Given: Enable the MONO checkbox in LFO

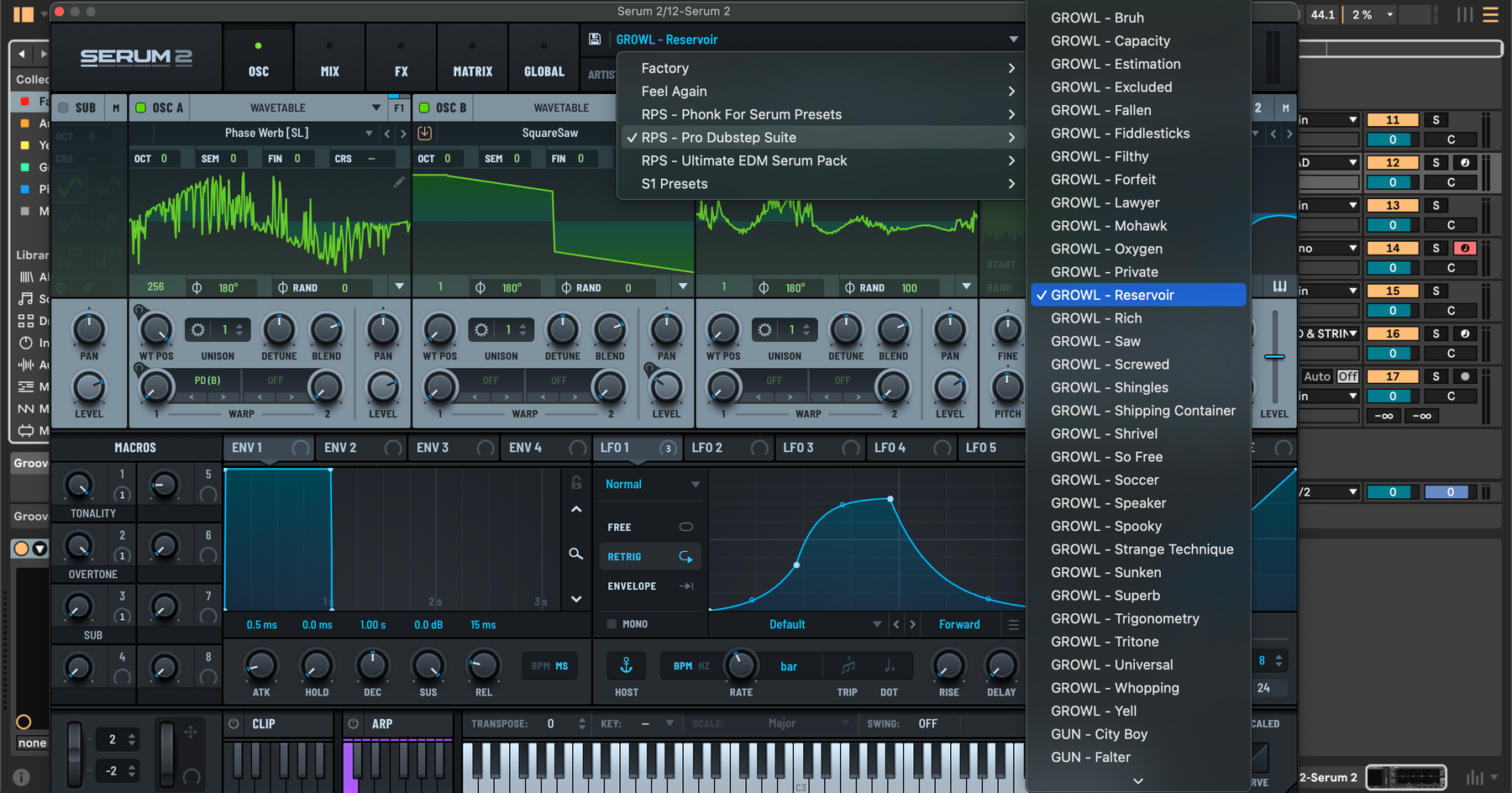Looking at the screenshot, I should pos(612,624).
